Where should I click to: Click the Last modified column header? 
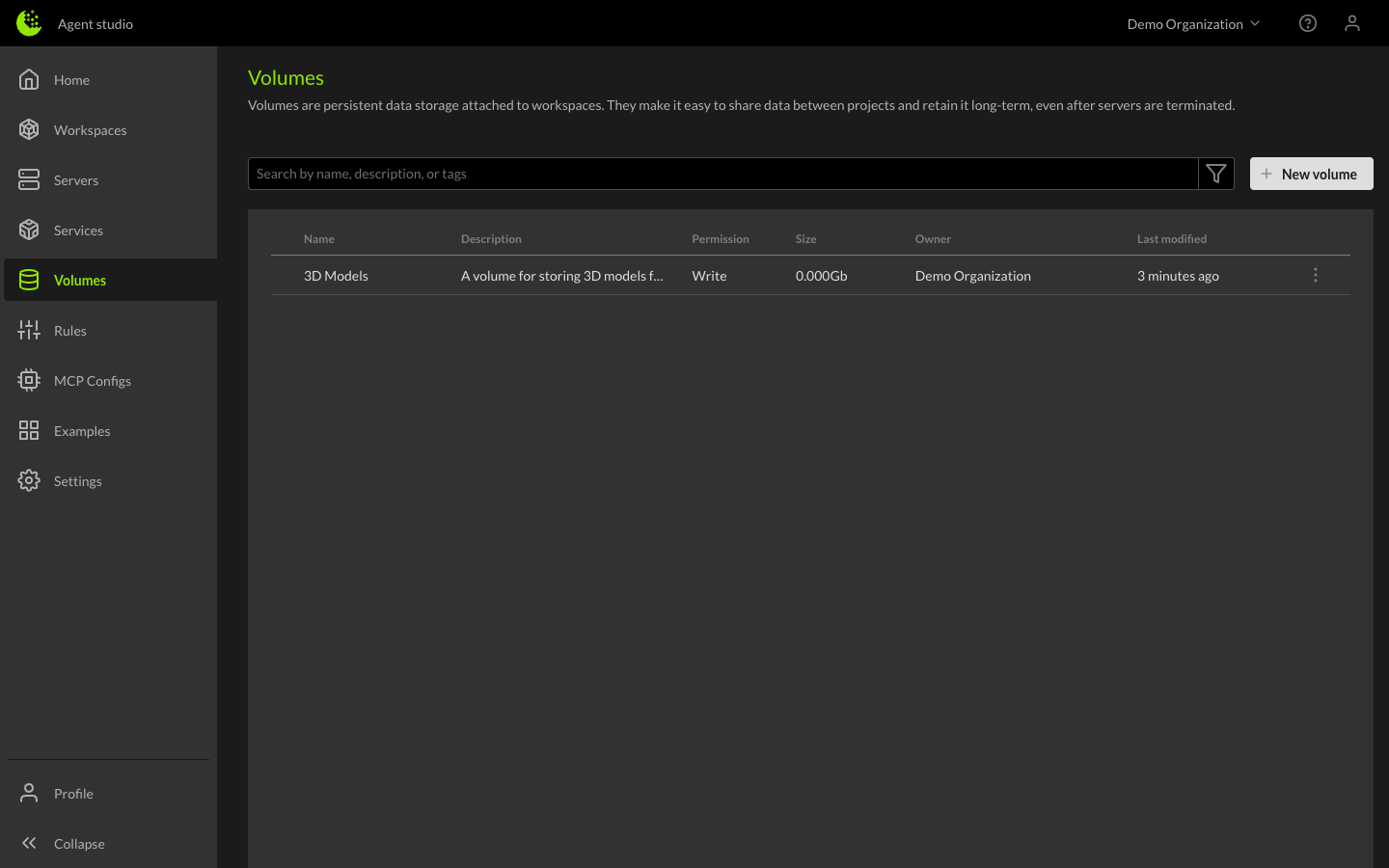pos(1171,239)
